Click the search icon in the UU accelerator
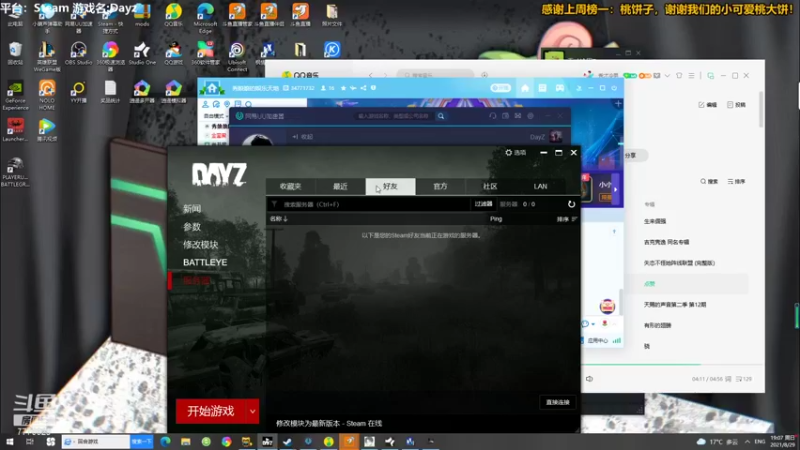This screenshot has height=450, width=800. [x=441, y=116]
